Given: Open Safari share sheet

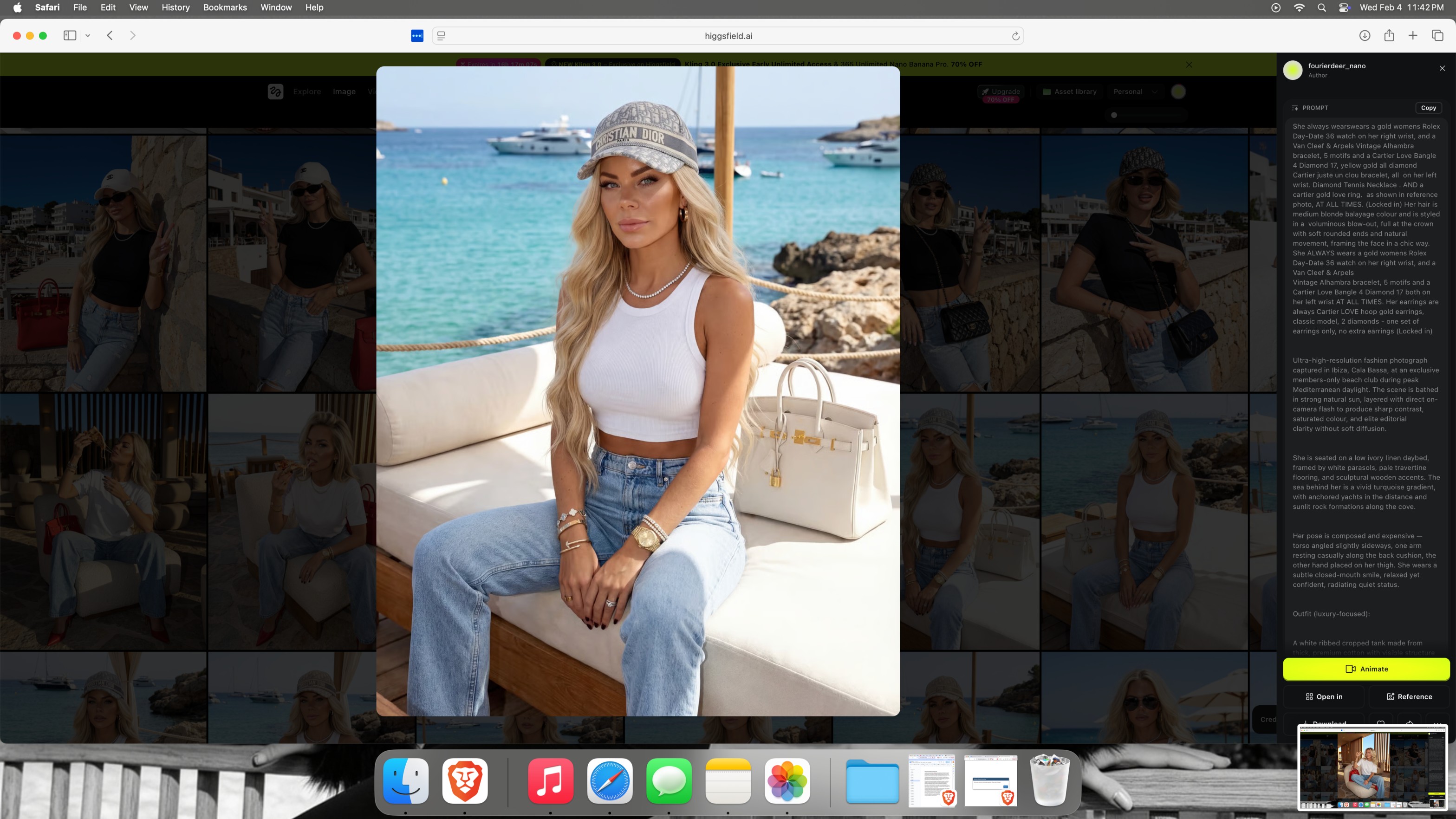Looking at the screenshot, I should 1389,36.
